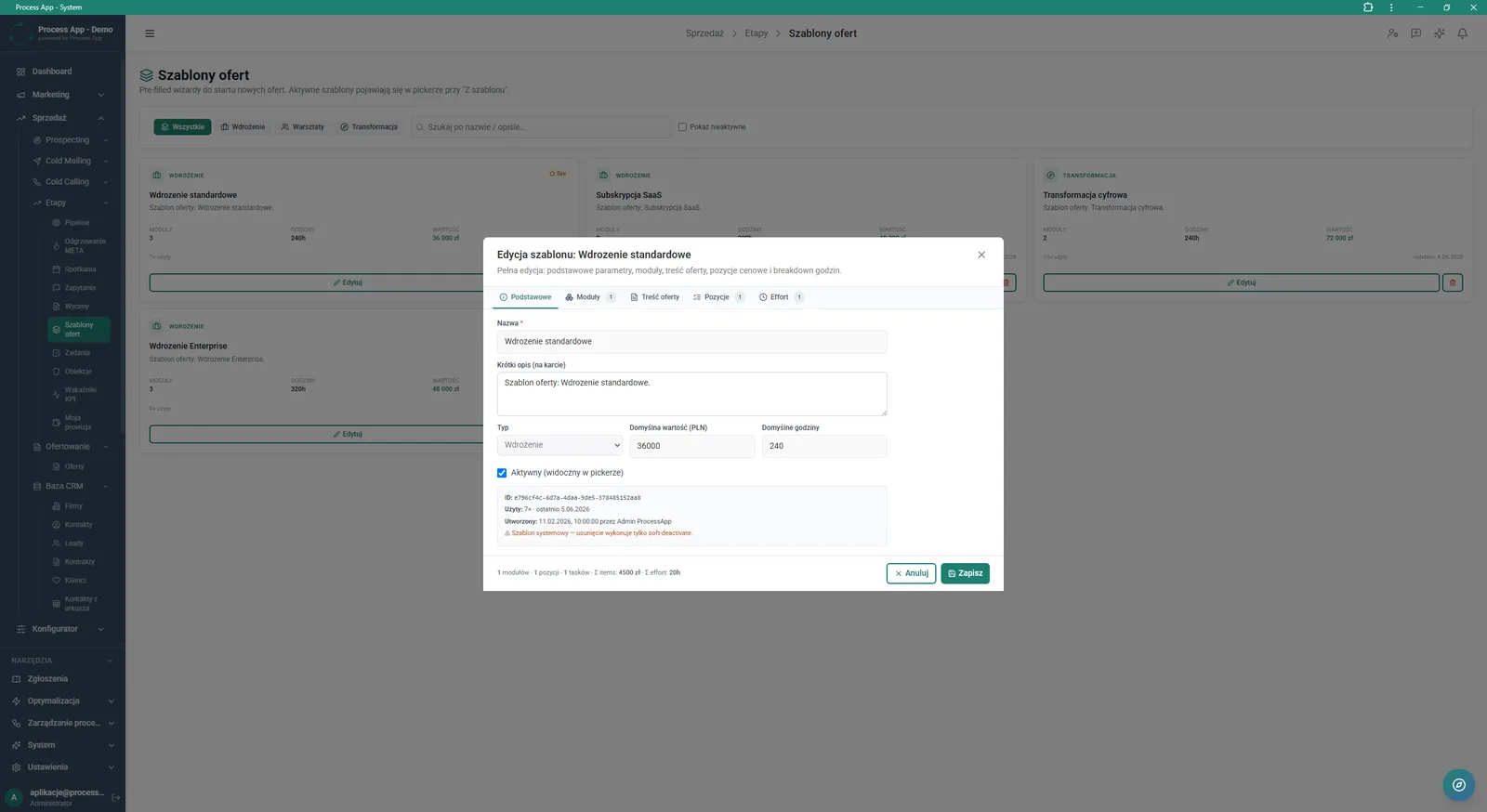1487x812 pixels.
Task: Switch to Treść oferty tab
Action: (x=655, y=297)
